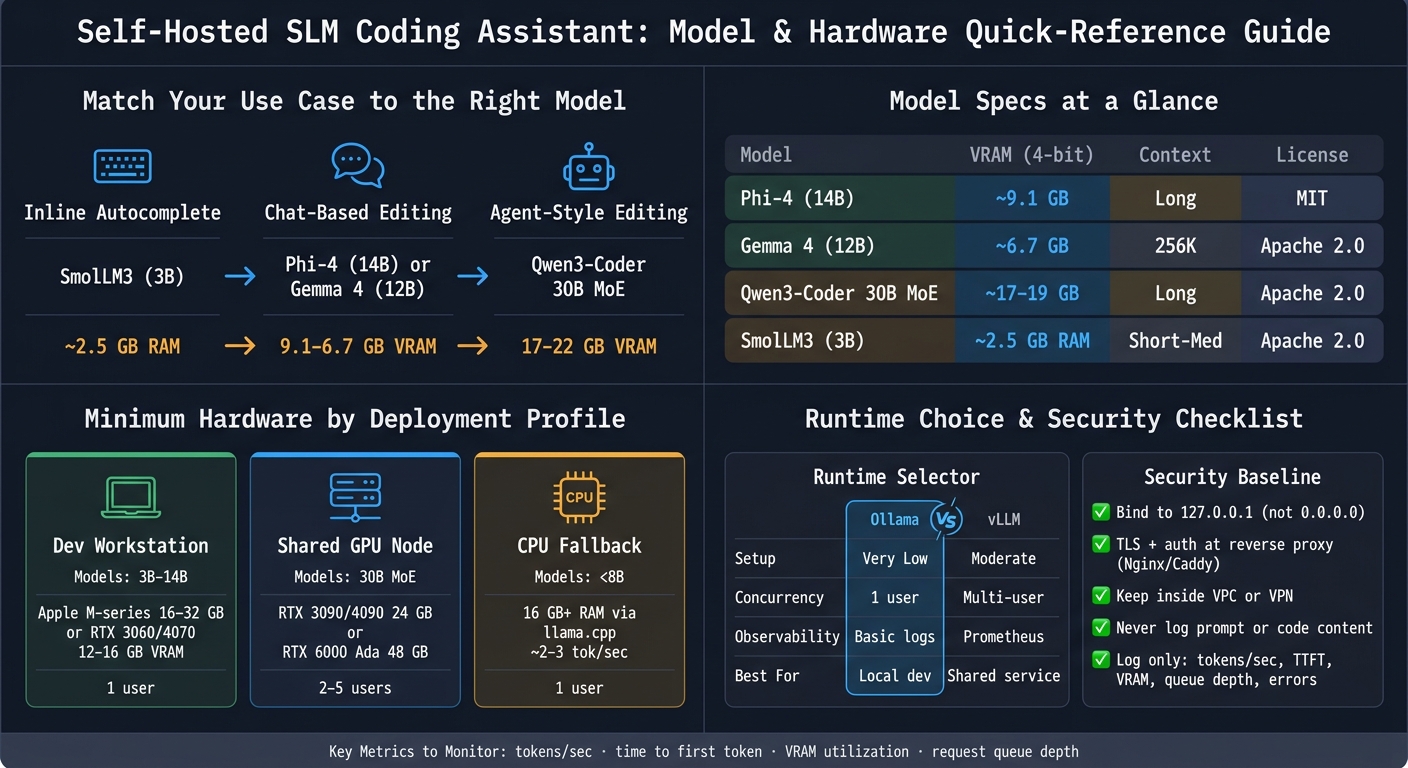
Task: Click the checkmark beside Keep inside VPC or VPN
Action: click(x=1101, y=595)
